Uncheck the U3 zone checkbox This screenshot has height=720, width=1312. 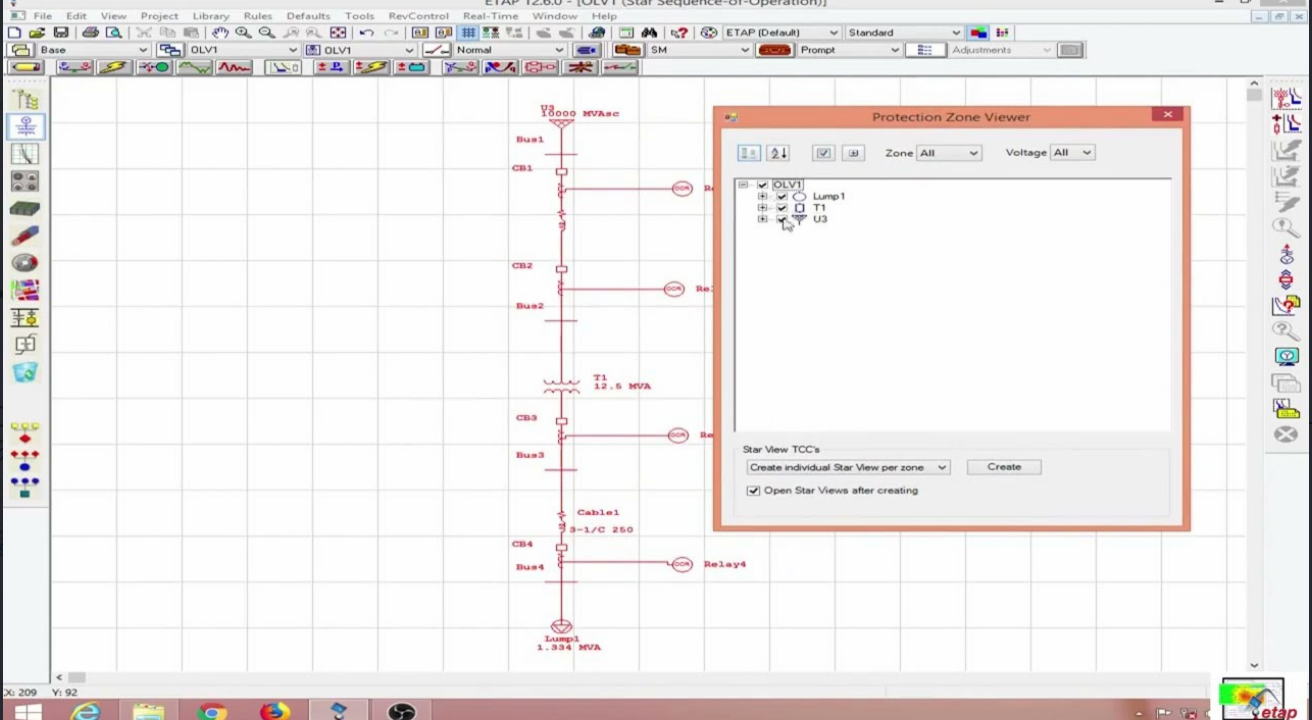click(782, 219)
